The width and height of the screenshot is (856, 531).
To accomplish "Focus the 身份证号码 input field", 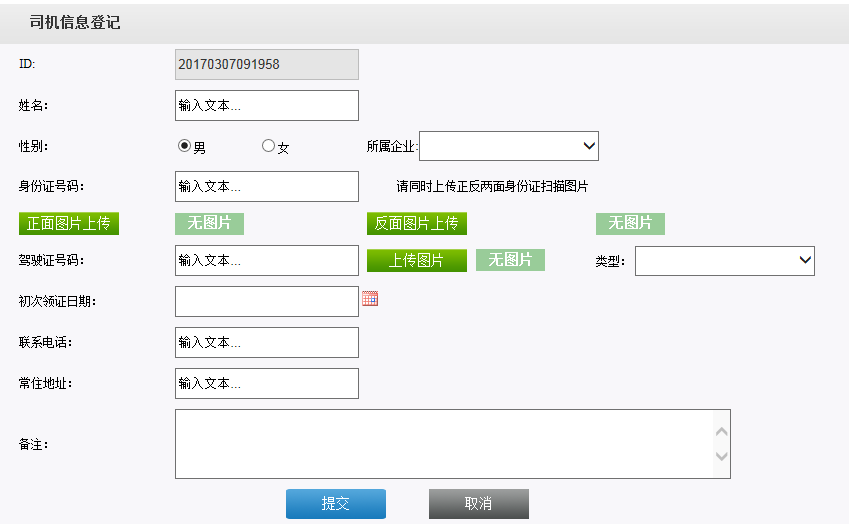I will [267, 187].
